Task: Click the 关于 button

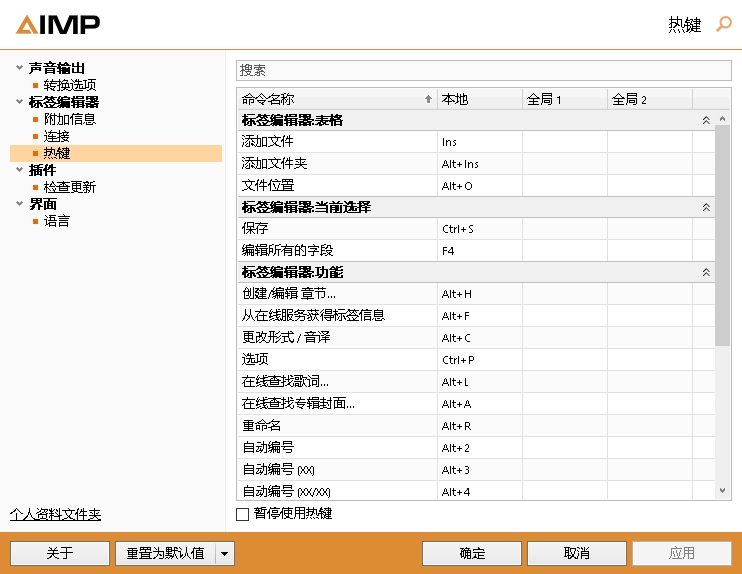Action: 60,553
